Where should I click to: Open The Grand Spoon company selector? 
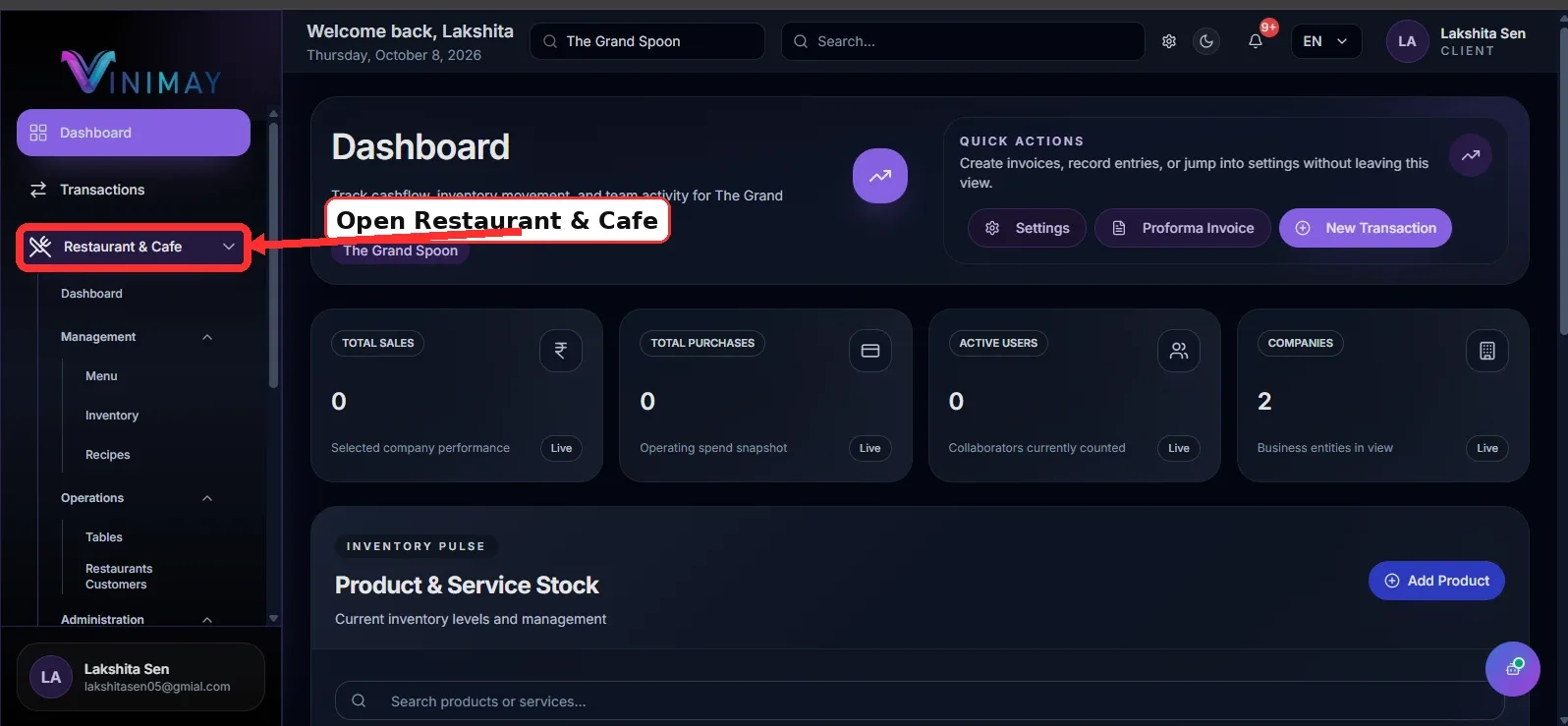647,41
